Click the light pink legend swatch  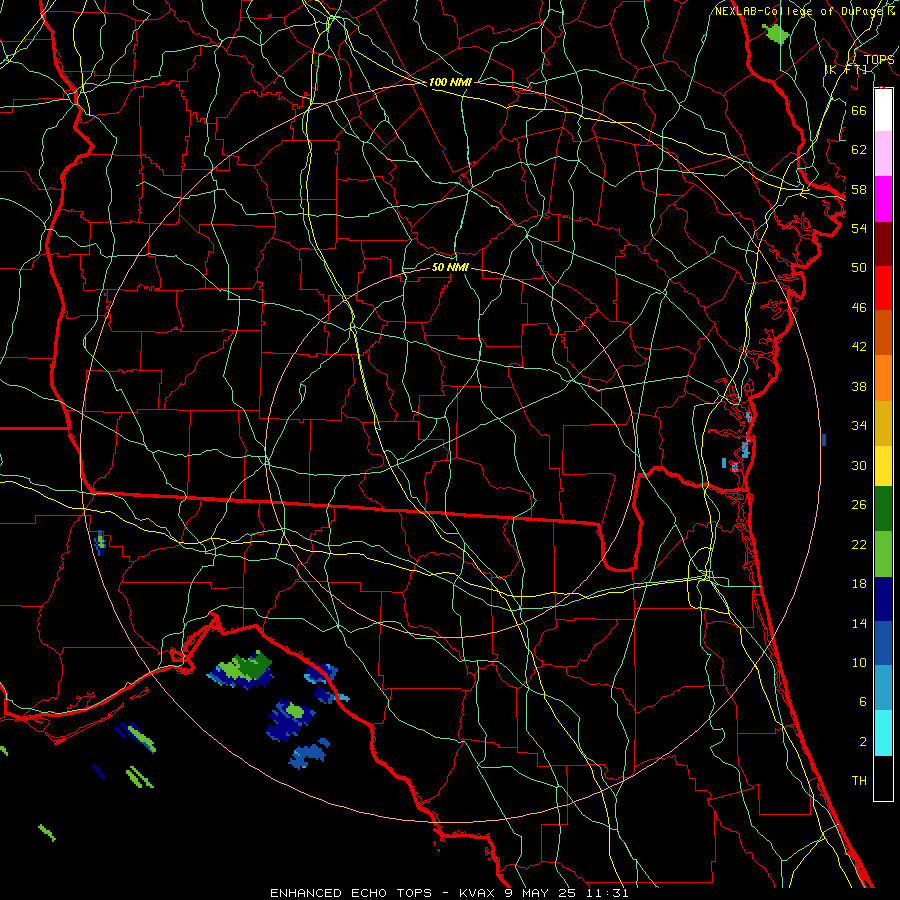pos(883,154)
